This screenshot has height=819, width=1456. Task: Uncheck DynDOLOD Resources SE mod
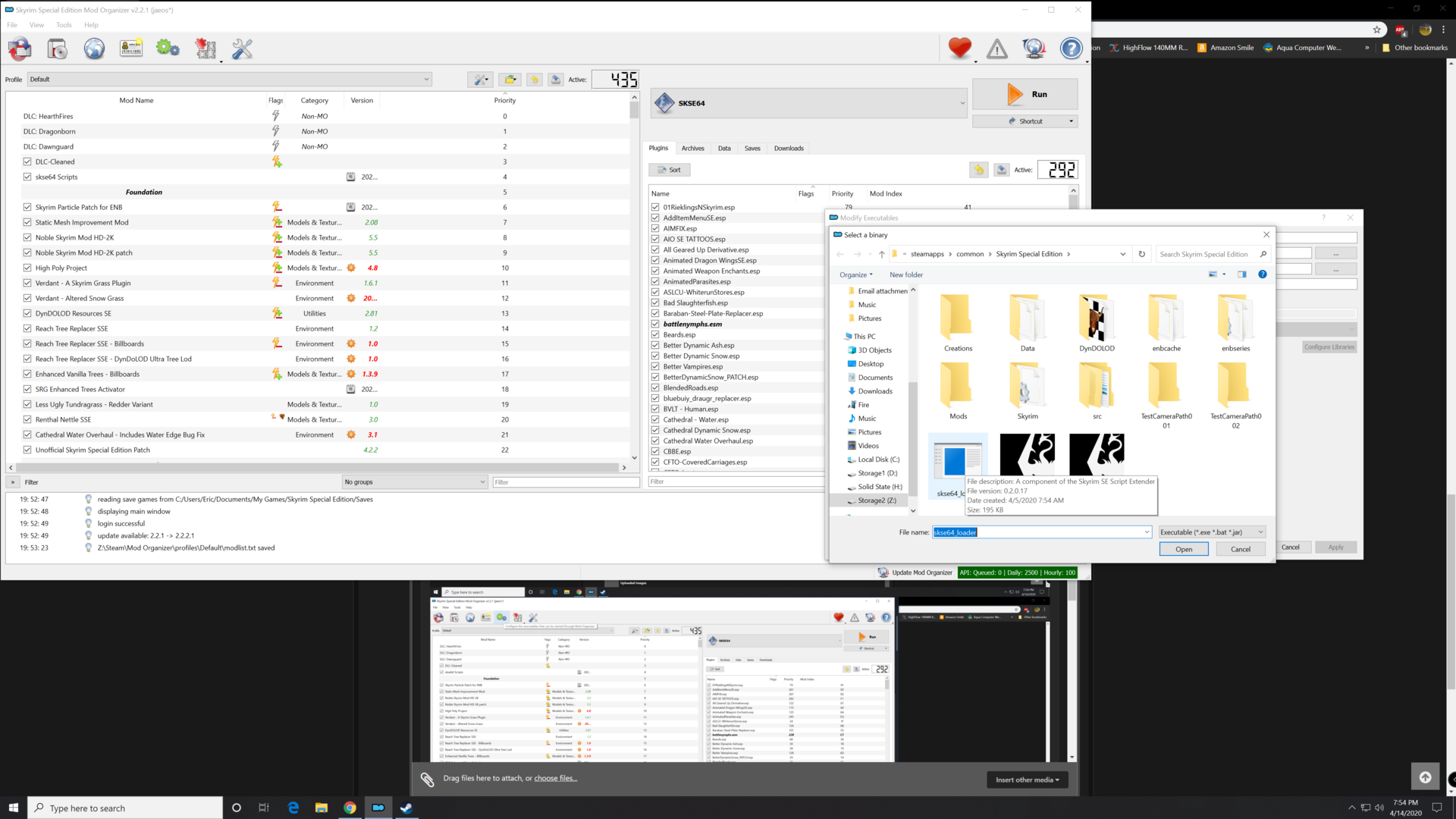pos(27,313)
